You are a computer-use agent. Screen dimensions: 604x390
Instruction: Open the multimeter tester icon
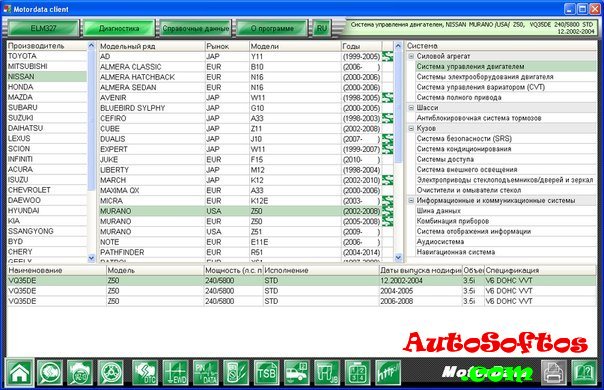pyautogui.click(x=236, y=372)
